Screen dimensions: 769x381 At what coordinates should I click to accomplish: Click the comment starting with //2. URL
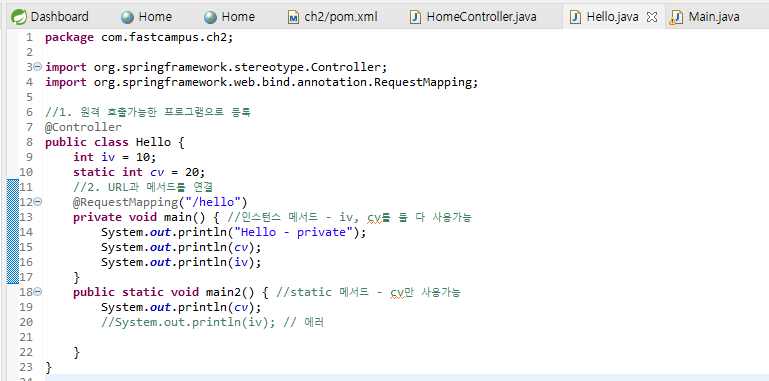pos(143,187)
